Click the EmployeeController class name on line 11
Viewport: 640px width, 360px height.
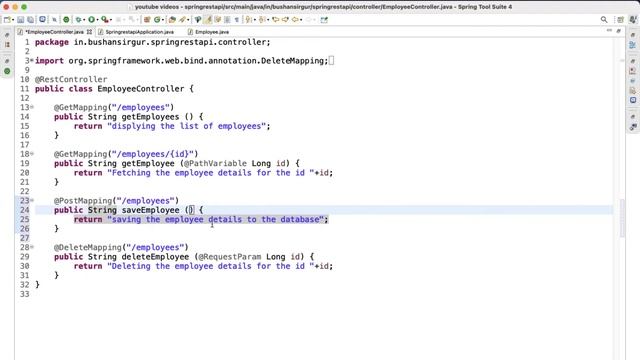click(x=140, y=89)
